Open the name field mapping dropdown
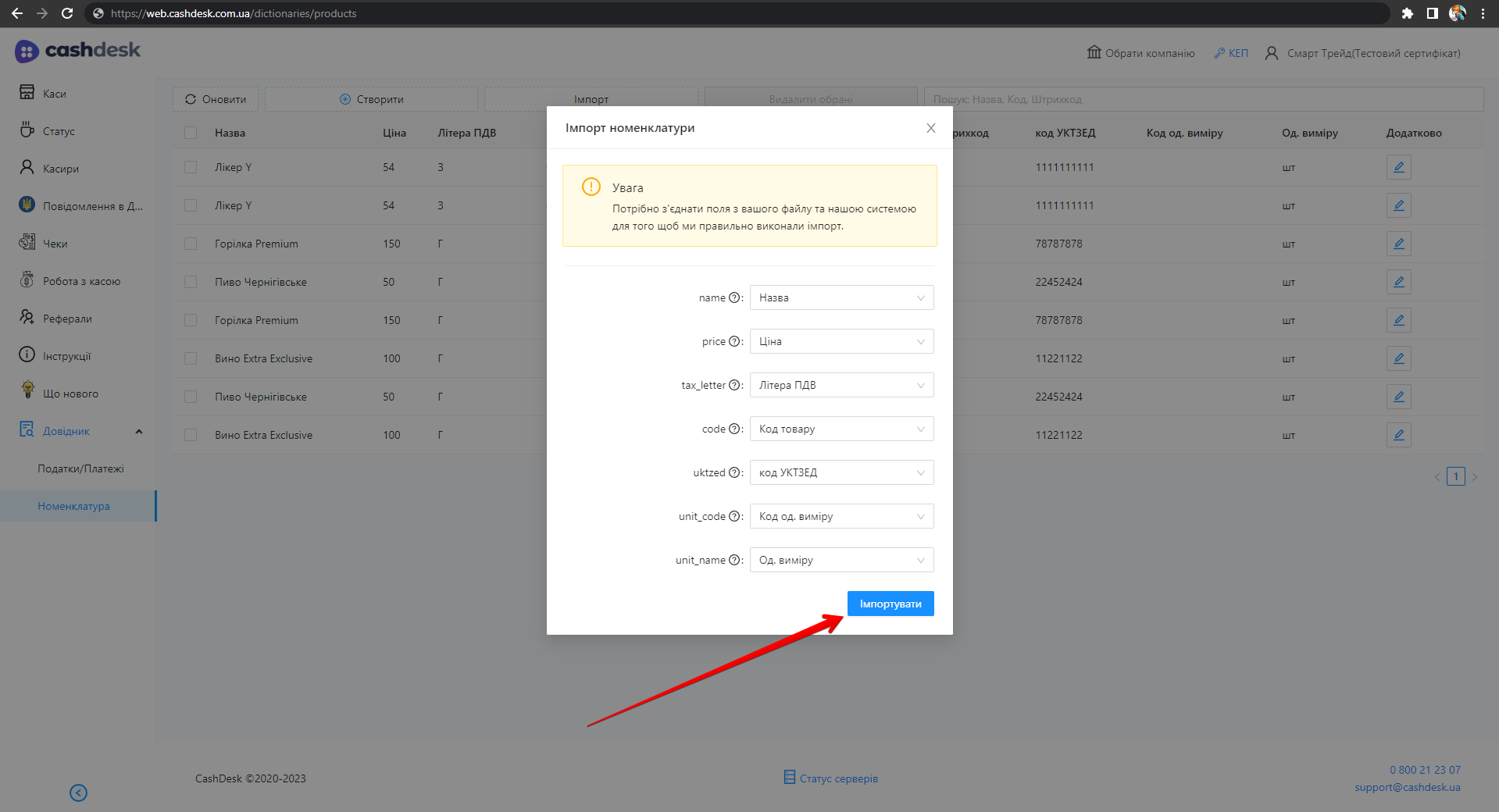Screen dimensions: 1499x812 pyautogui.click(x=841, y=297)
